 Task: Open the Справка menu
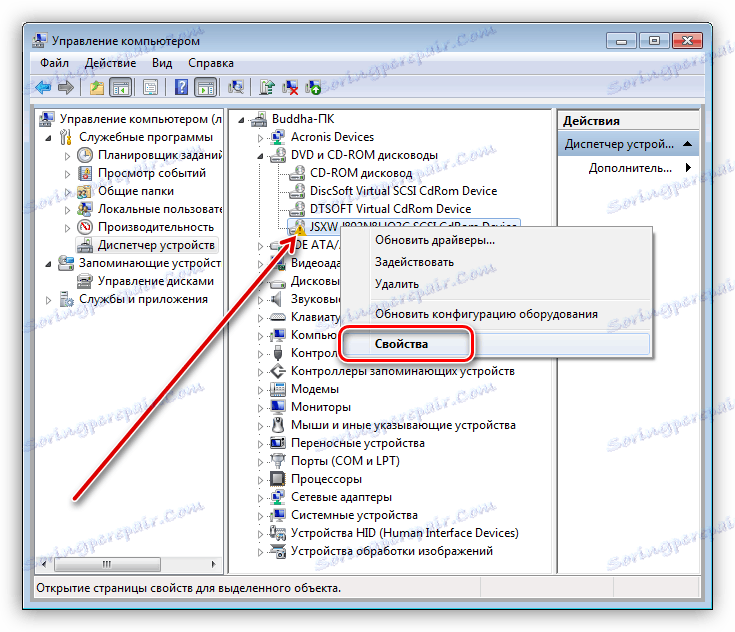coord(210,63)
